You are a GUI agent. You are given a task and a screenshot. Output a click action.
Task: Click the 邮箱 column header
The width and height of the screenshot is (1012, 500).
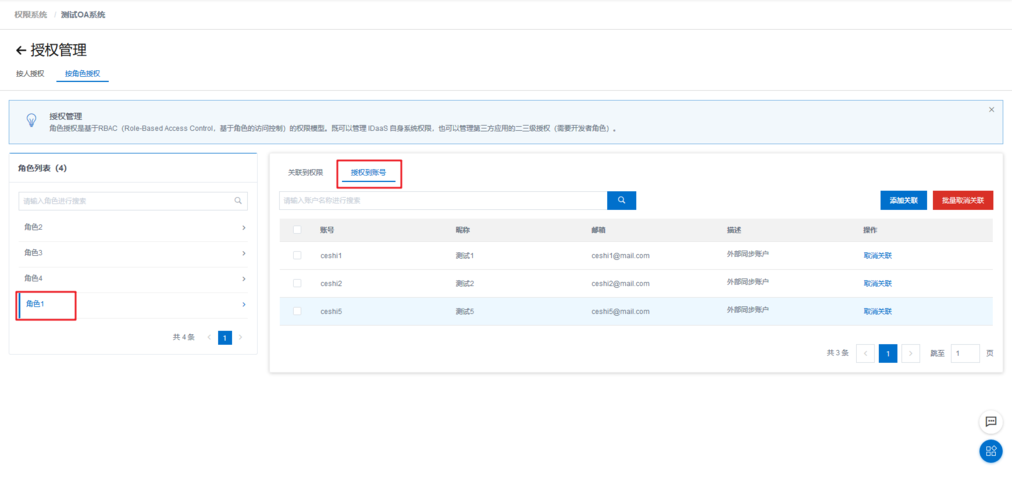point(598,230)
